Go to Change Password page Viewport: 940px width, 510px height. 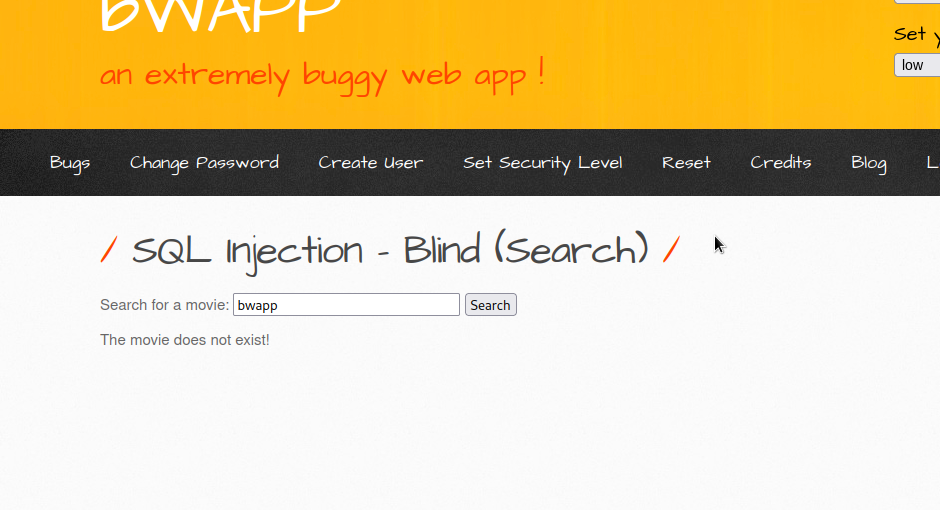pyautogui.click(x=204, y=163)
